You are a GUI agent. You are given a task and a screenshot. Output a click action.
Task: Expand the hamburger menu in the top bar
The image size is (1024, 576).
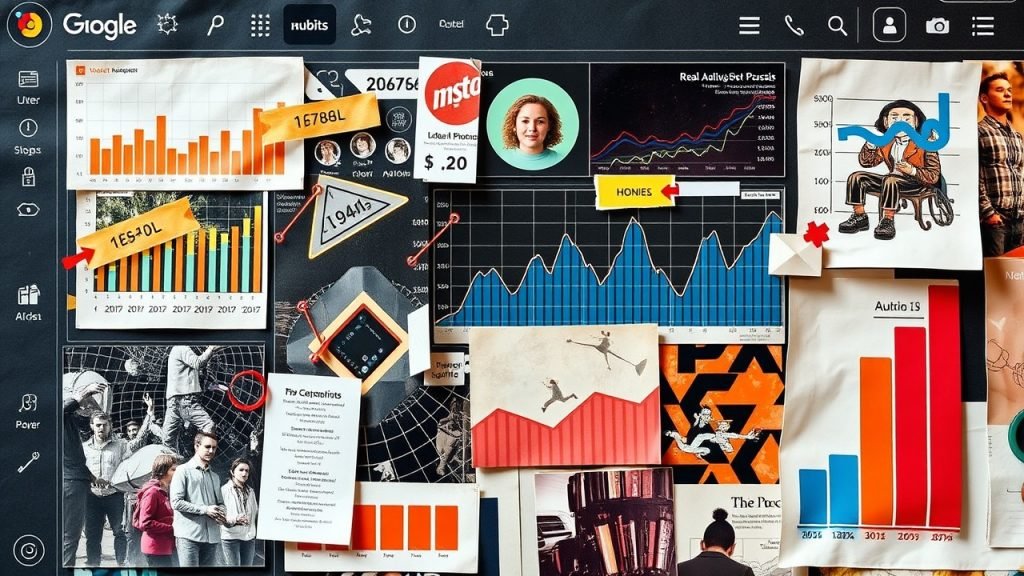750,26
